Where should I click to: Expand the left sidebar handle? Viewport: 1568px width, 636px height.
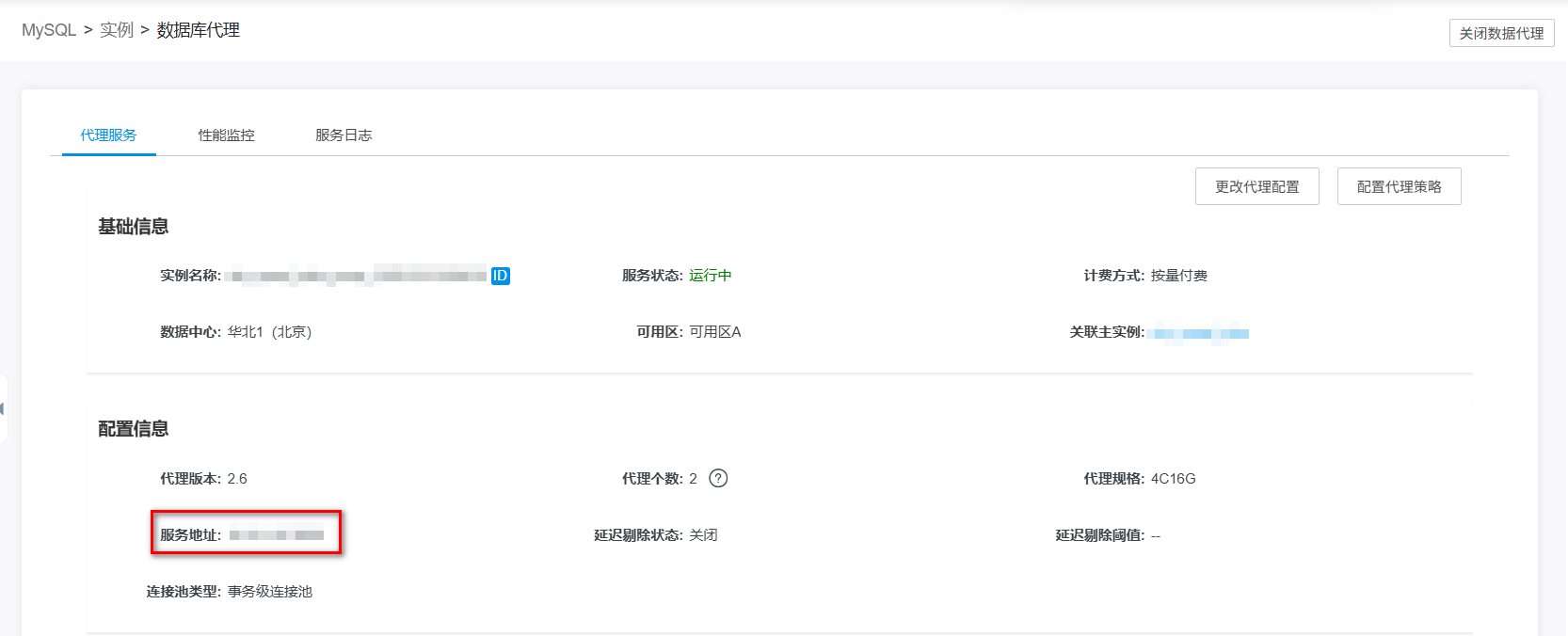tap(3, 408)
